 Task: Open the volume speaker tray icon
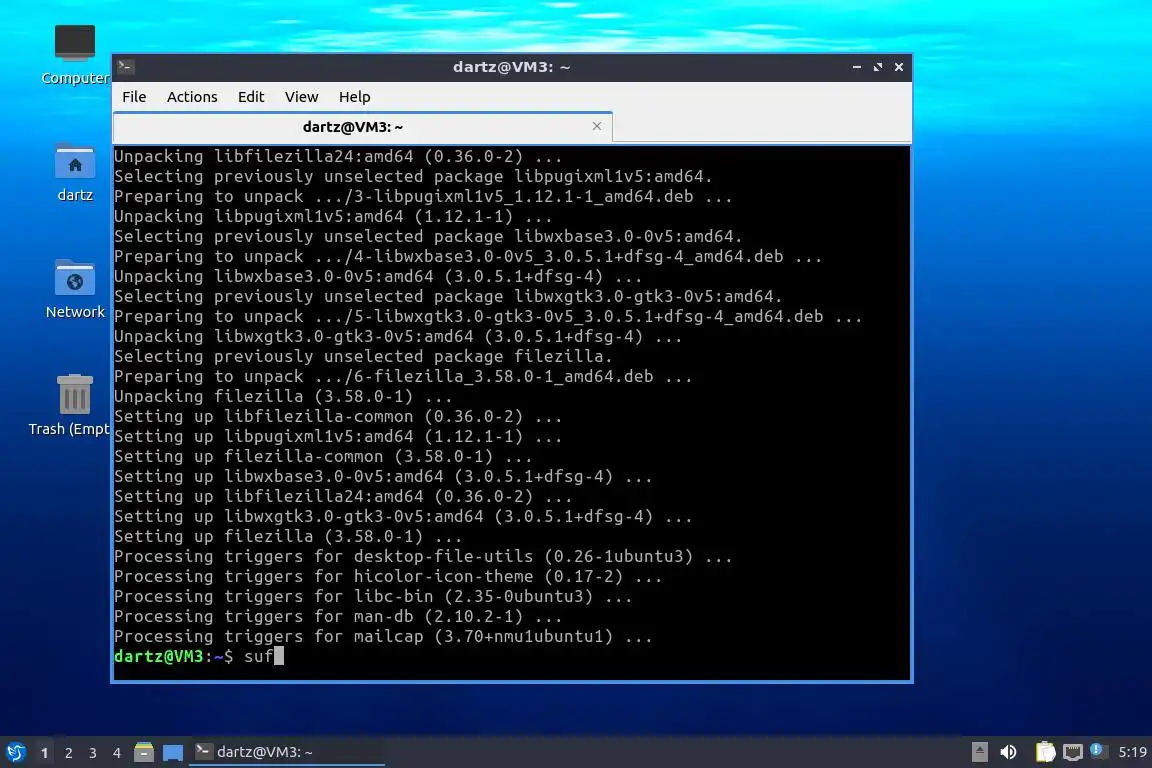click(1009, 752)
